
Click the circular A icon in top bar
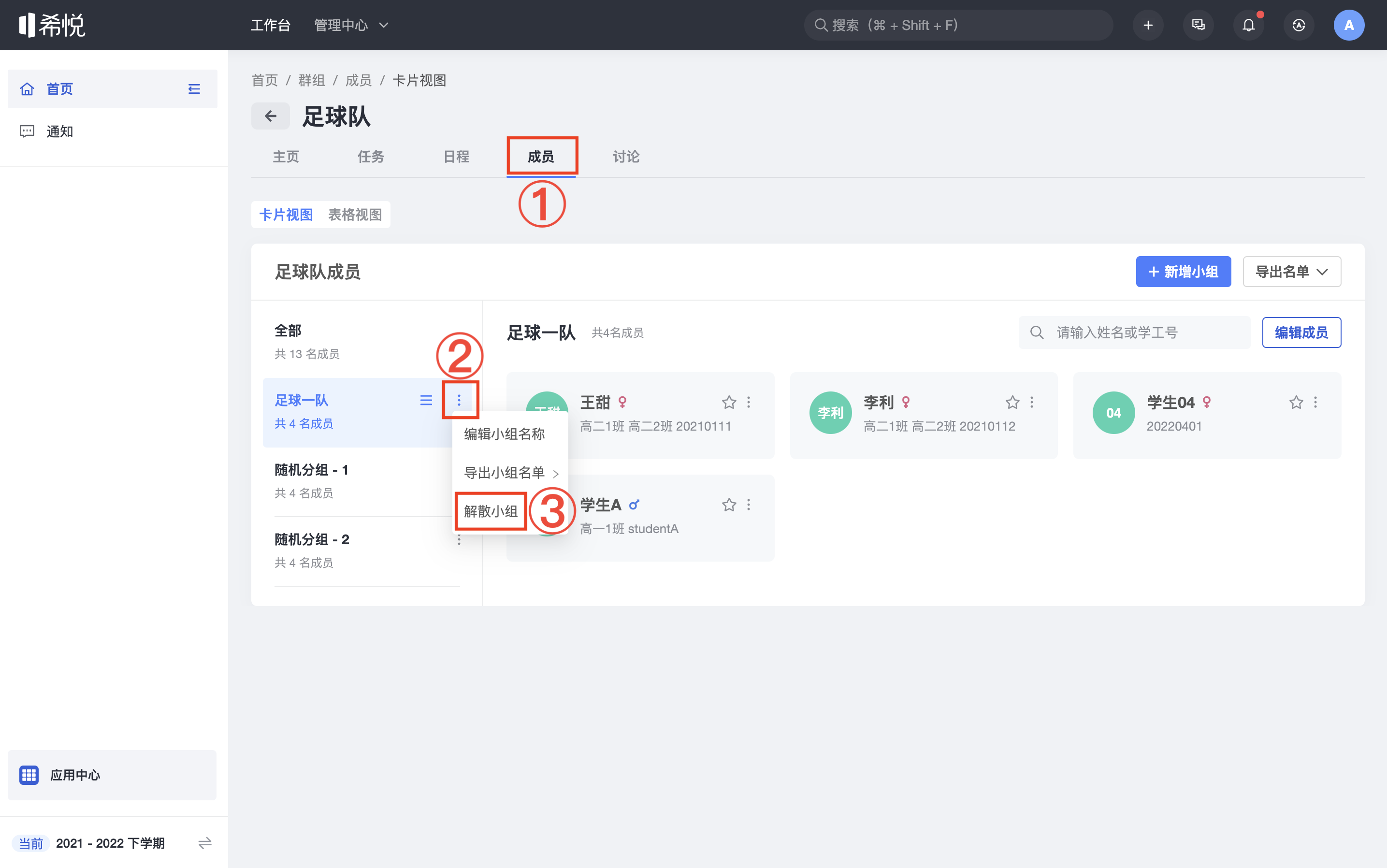(x=1299, y=25)
